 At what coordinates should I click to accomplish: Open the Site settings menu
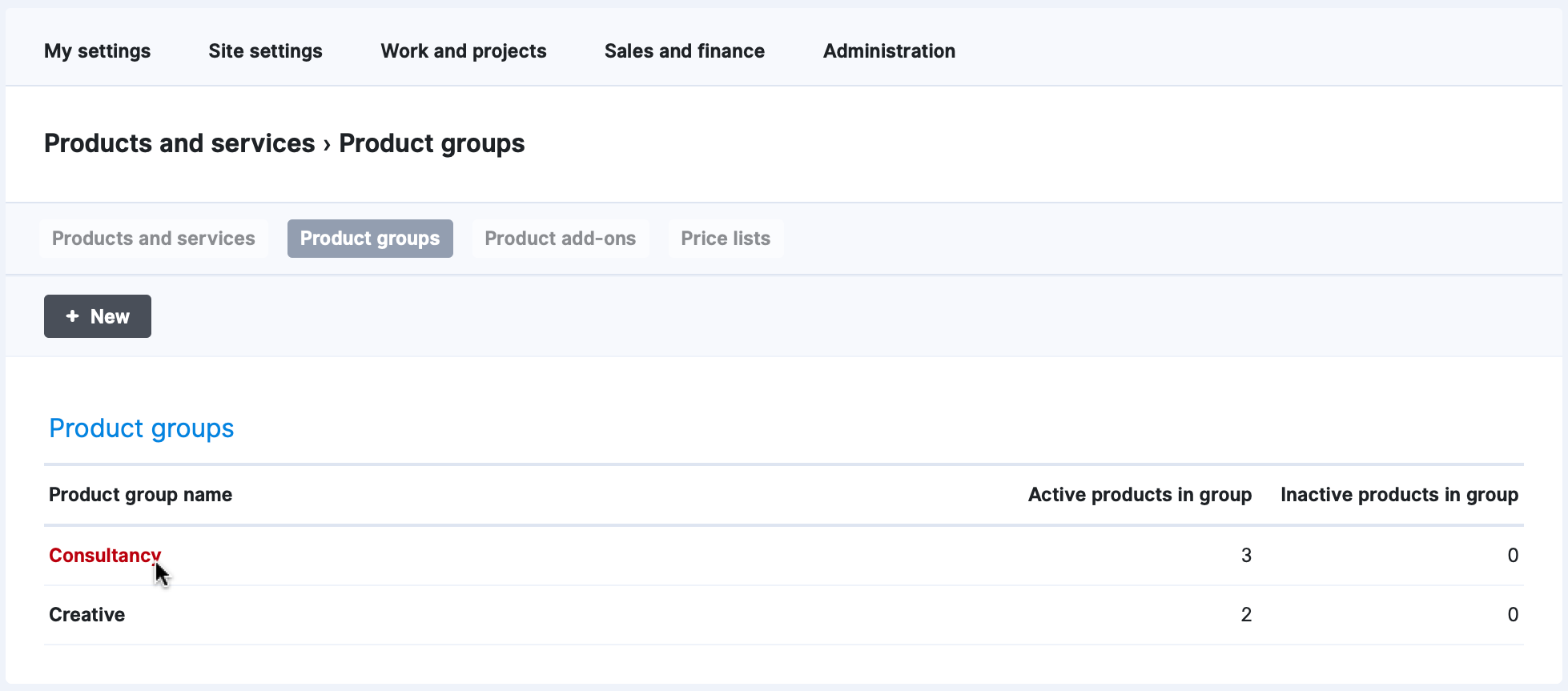click(x=265, y=51)
